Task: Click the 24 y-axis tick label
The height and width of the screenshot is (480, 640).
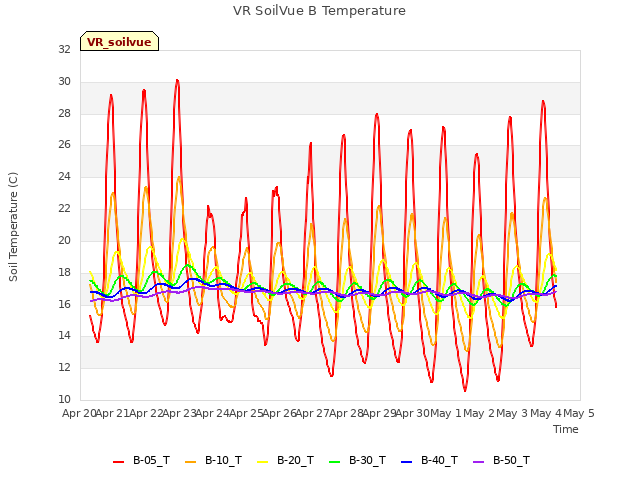Action: (64, 177)
